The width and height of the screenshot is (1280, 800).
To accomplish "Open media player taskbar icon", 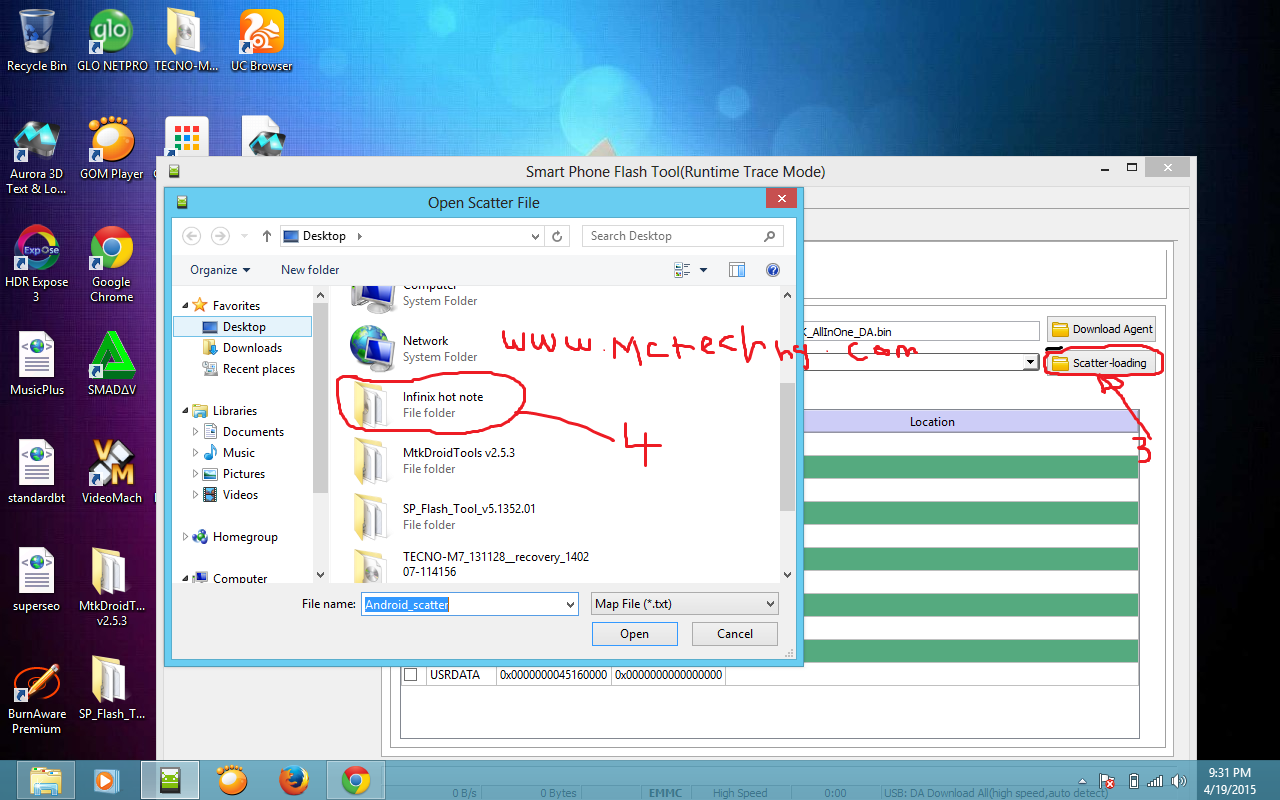I will 105,780.
